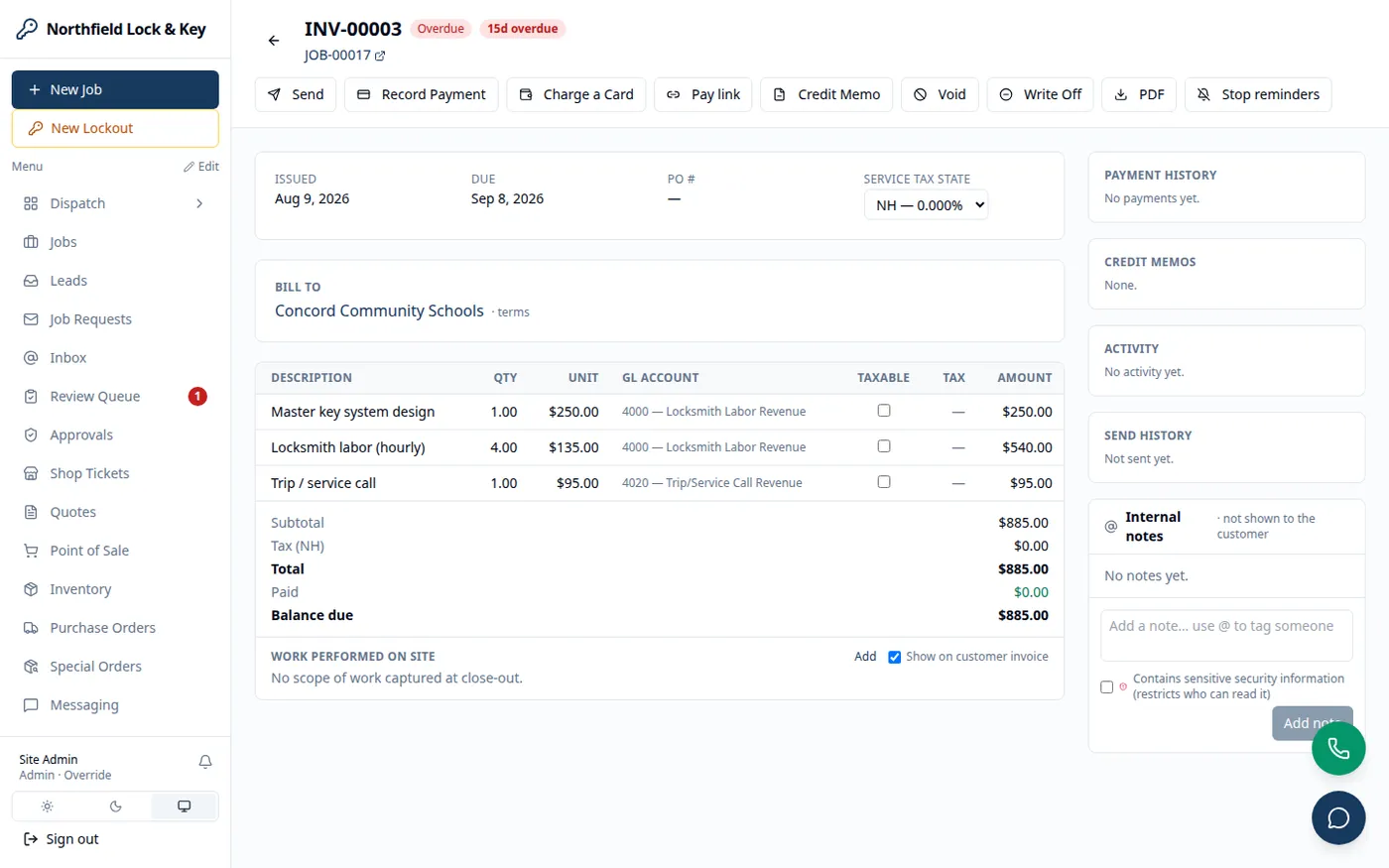Screen dimensions: 1389x868
Task: Open Purchase Orders section
Action: point(115,628)
